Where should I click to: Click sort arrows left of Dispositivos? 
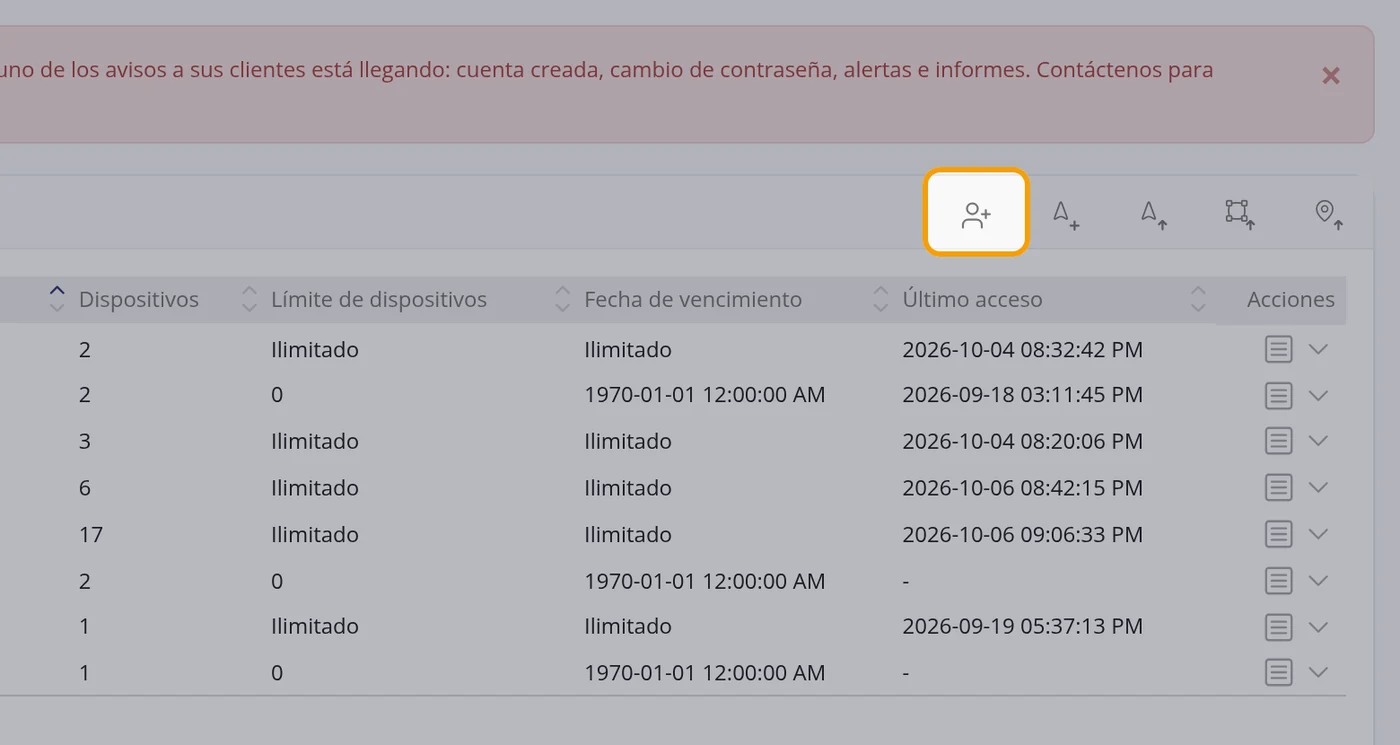pyautogui.click(x=57, y=299)
